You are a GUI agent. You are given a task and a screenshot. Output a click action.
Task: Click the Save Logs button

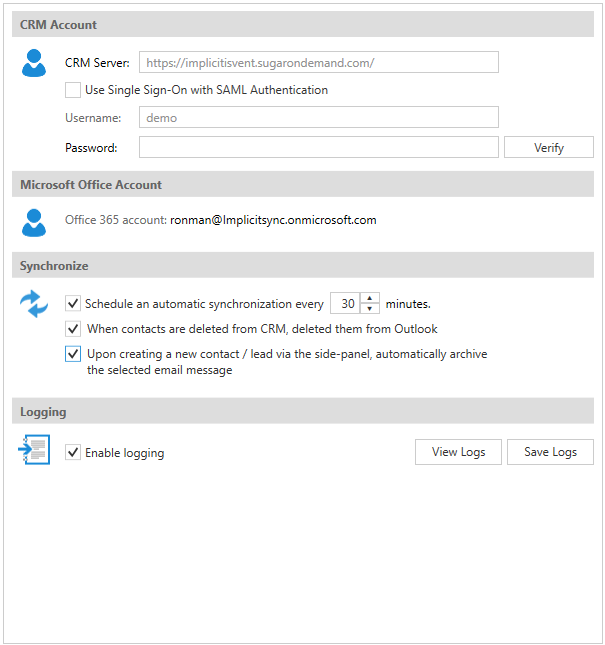[550, 452]
